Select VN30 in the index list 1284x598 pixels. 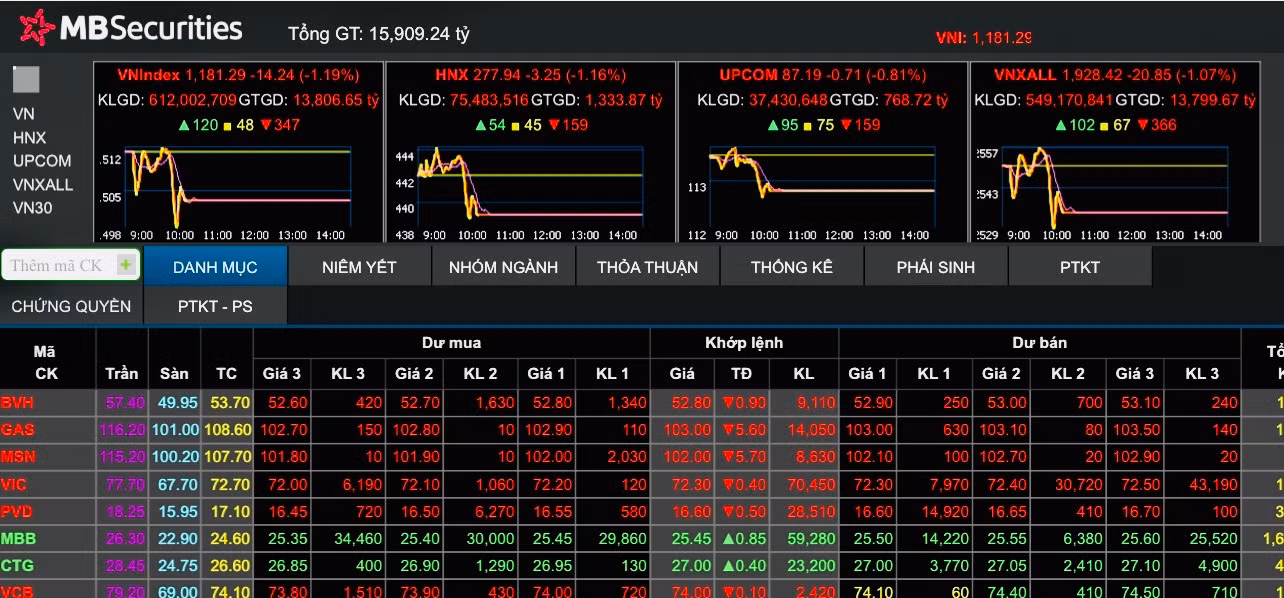coord(32,208)
